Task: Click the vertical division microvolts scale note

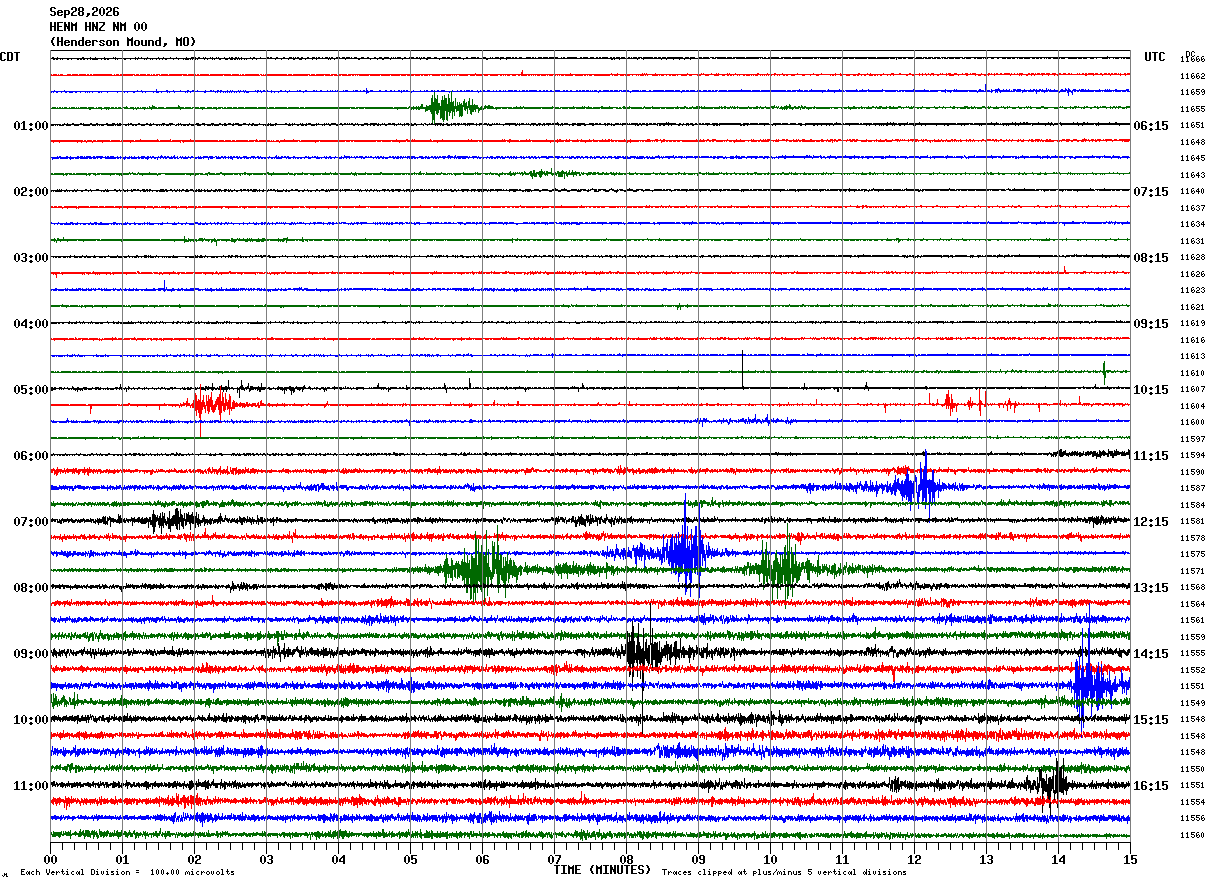Action: [x=127, y=872]
